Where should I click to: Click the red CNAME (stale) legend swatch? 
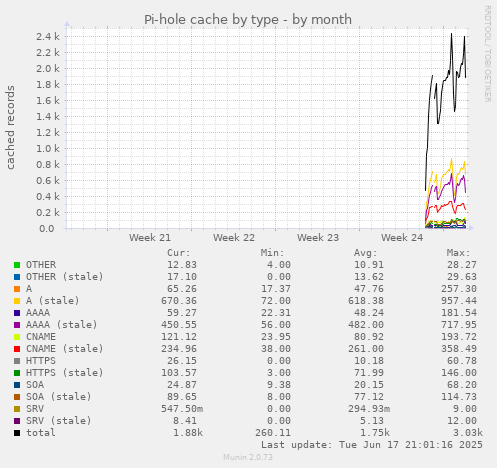(17, 349)
